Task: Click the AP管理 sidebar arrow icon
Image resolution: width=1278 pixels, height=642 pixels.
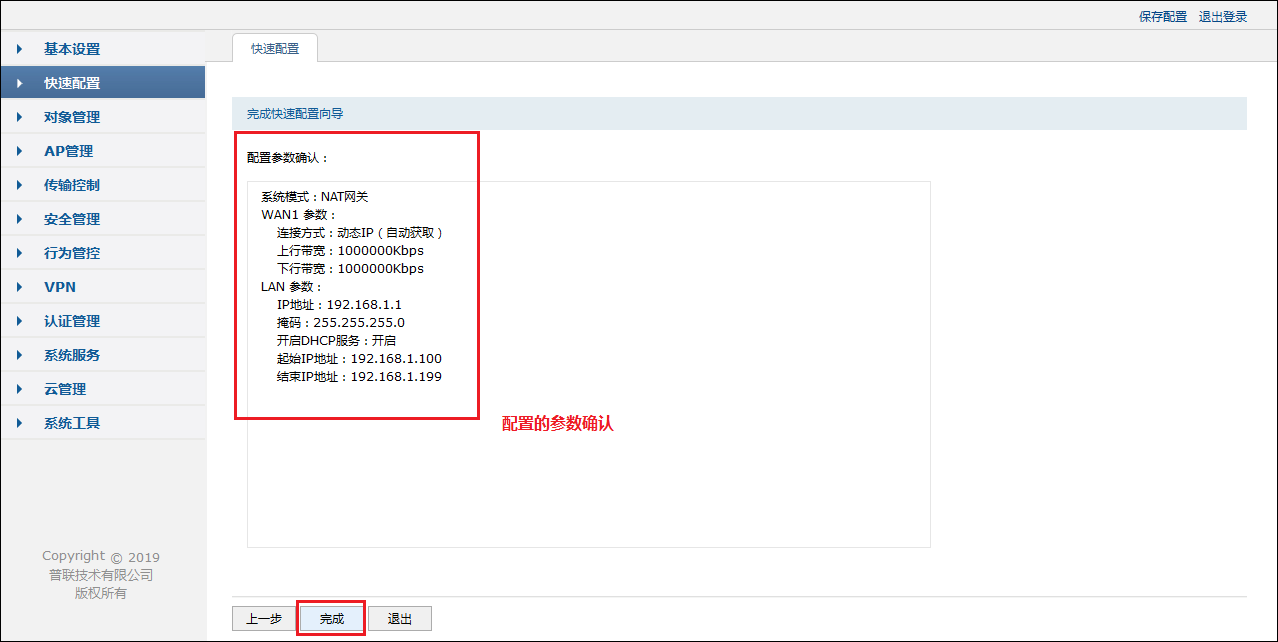Action: pyautogui.click(x=19, y=150)
